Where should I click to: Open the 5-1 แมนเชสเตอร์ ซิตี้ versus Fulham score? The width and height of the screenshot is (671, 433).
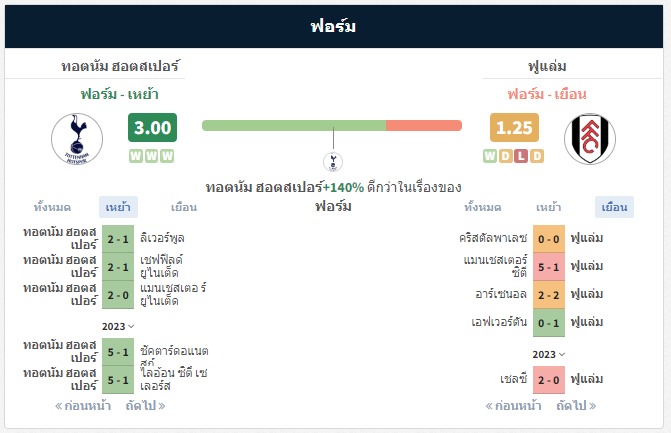pos(549,267)
